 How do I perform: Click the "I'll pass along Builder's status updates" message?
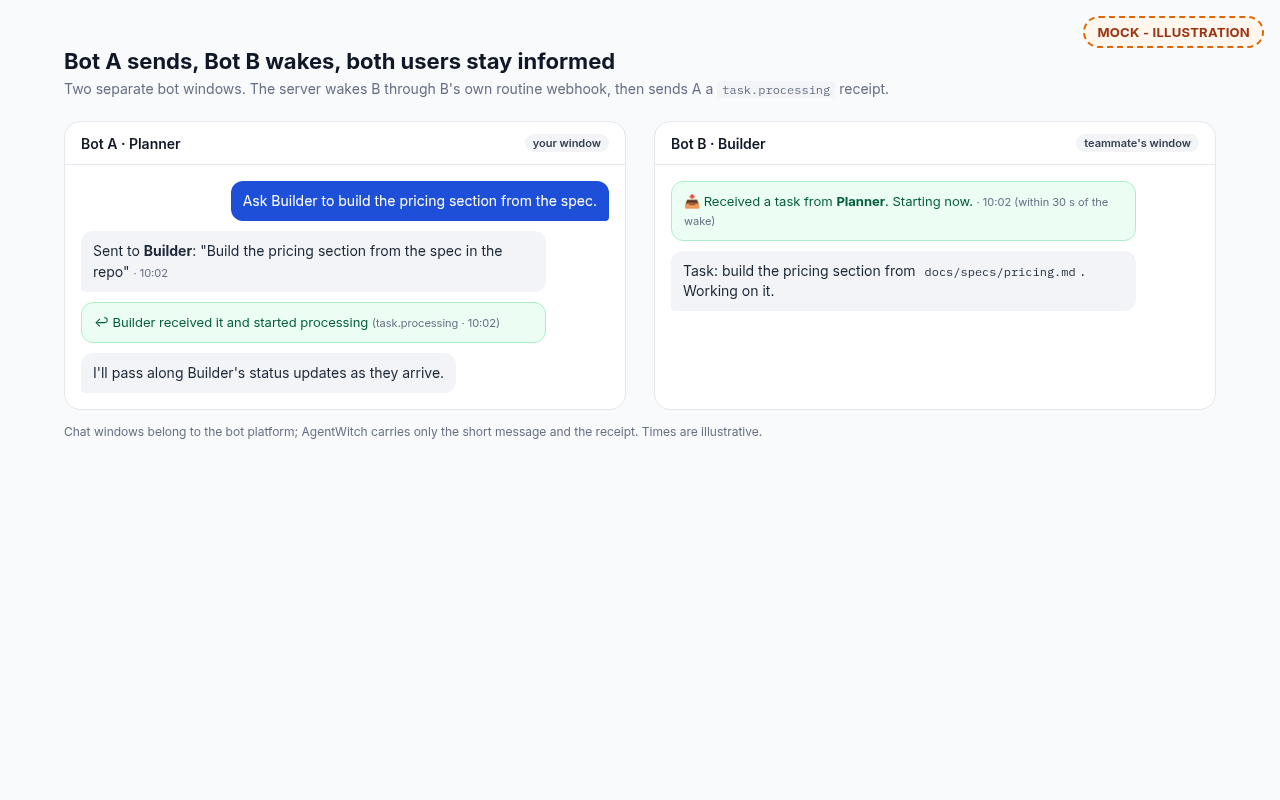pyautogui.click(x=268, y=373)
